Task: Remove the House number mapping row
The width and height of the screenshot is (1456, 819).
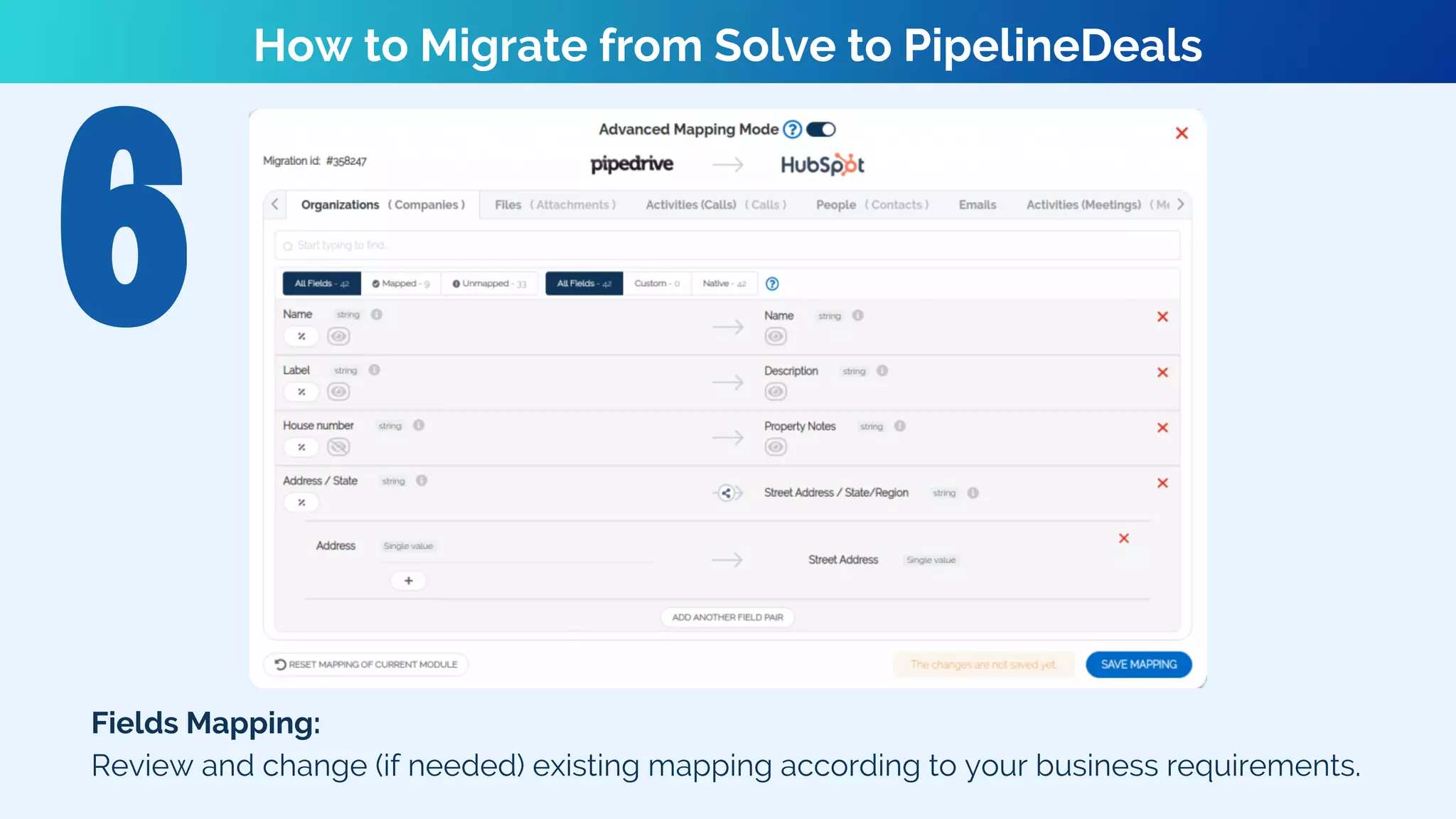Action: point(1162,427)
